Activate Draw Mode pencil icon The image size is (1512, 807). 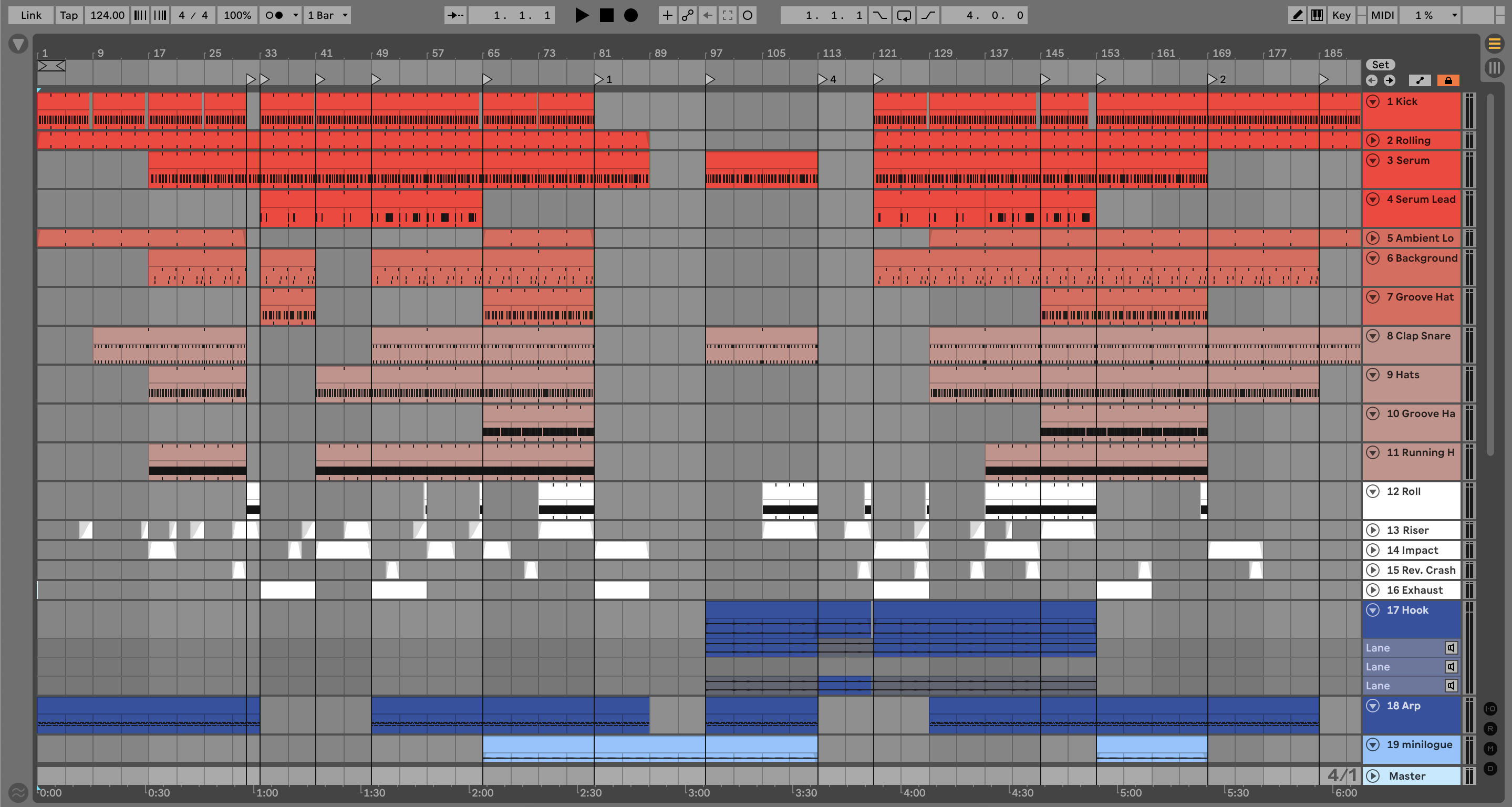tap(1297, 15)
